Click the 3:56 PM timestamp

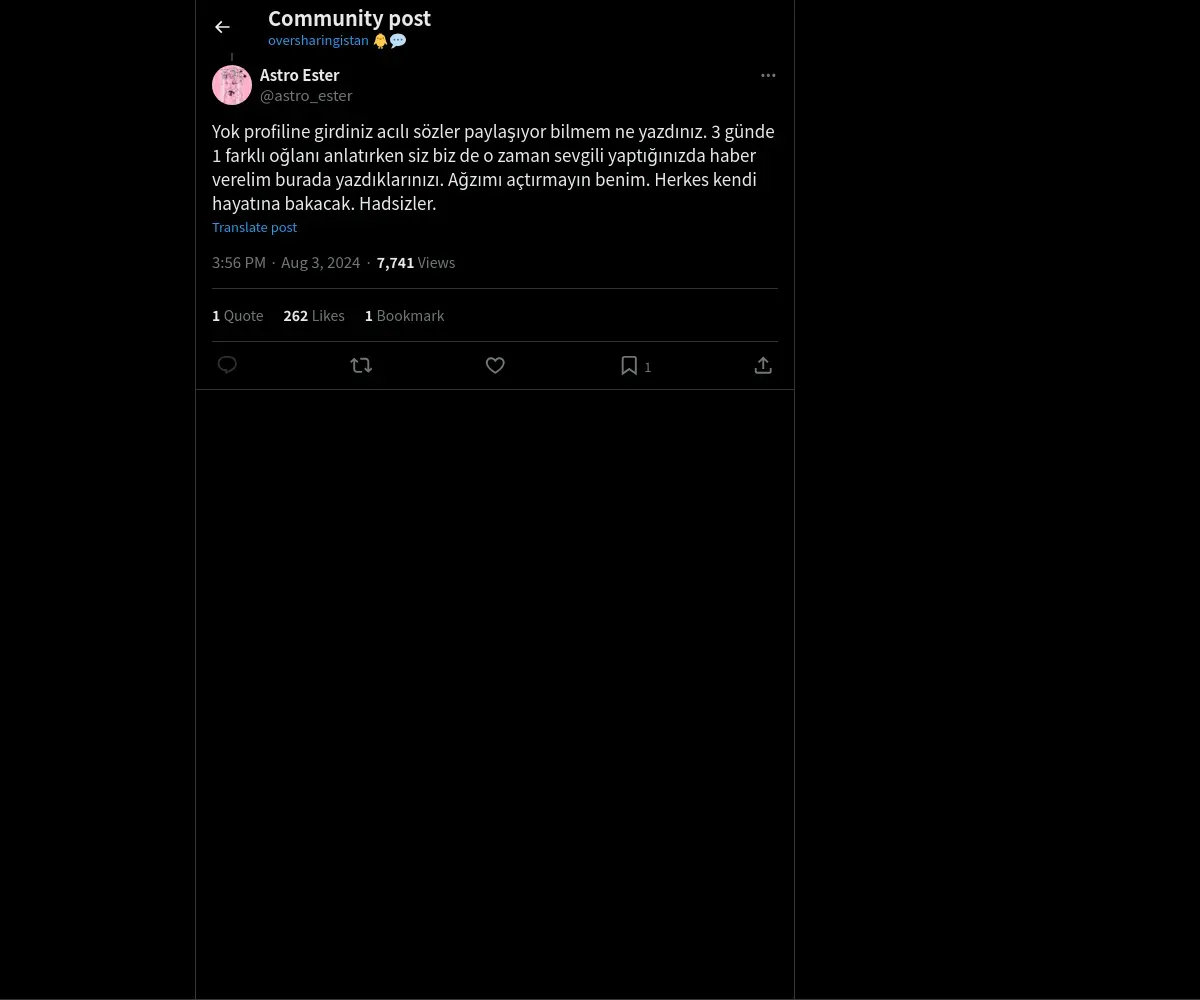(239, 263)
